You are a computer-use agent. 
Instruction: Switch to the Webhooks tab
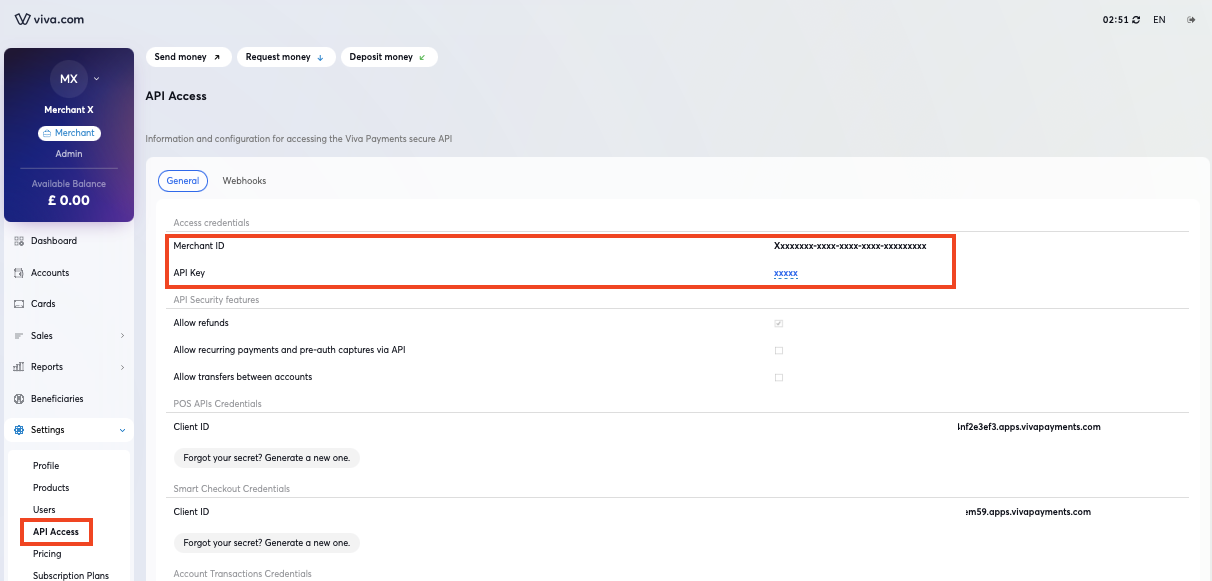coord(244,181)
